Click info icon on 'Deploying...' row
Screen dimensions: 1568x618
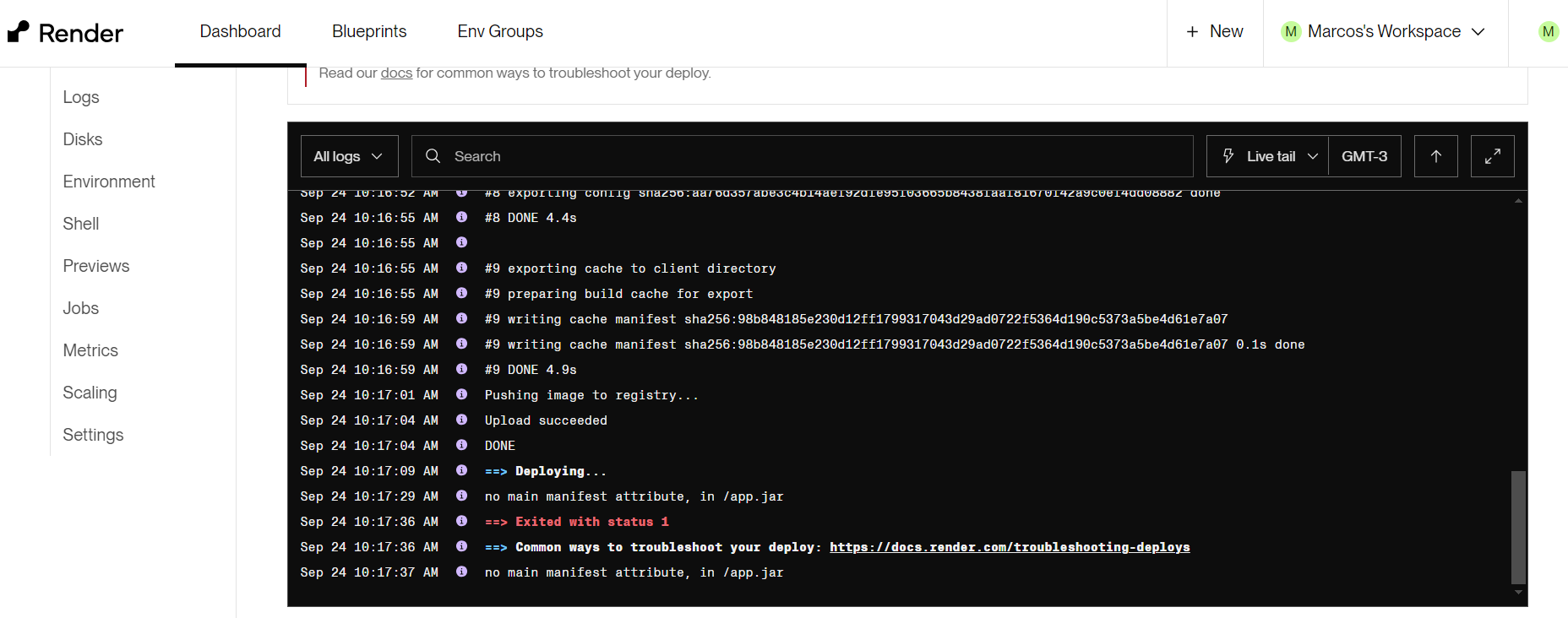[x=461, y=470]
